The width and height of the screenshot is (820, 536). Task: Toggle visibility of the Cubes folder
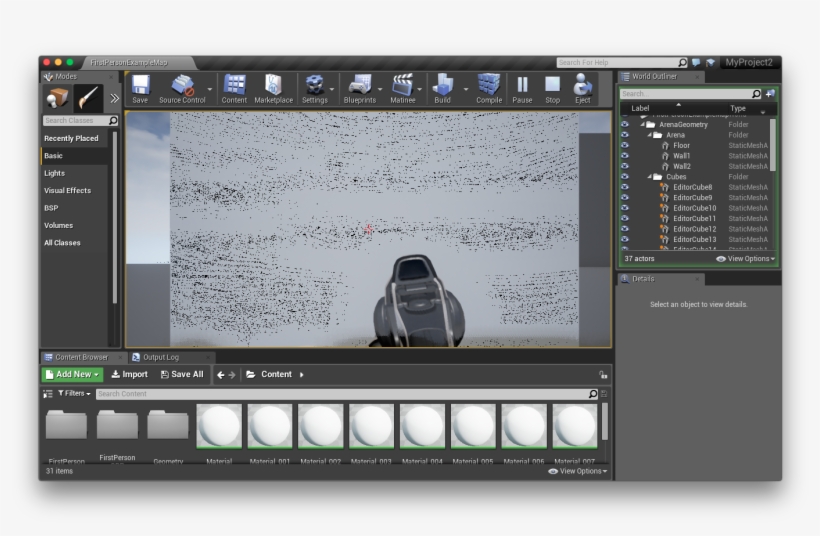click(624, 177)
